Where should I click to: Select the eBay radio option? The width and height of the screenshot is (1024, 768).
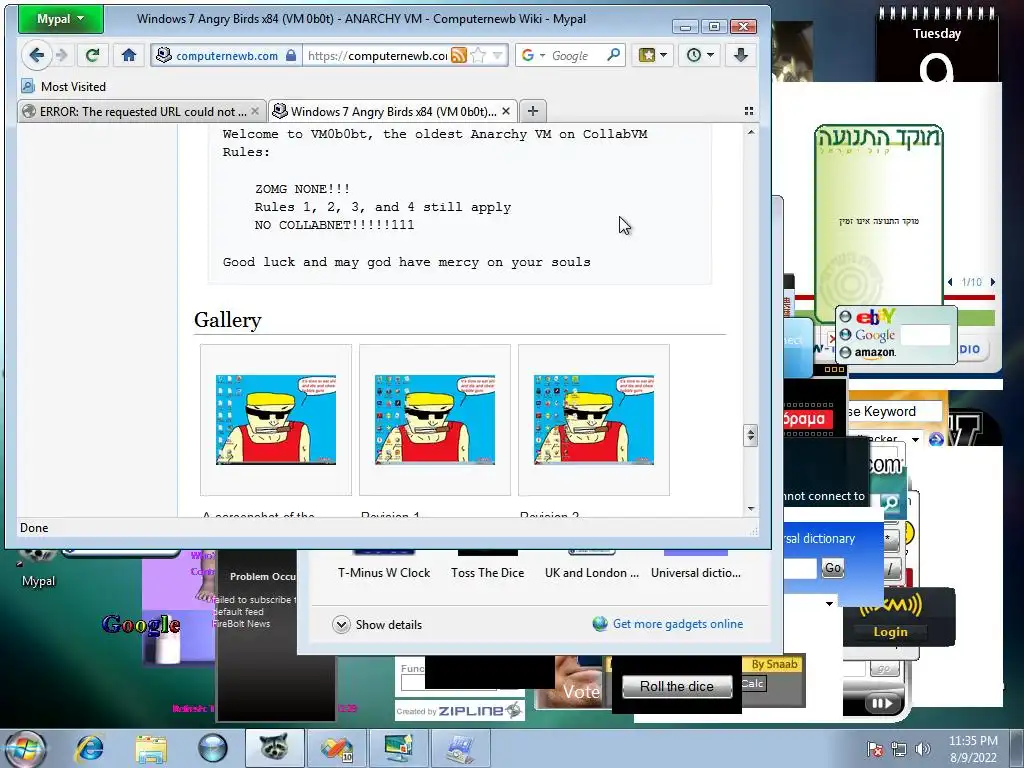coord(845,317)
